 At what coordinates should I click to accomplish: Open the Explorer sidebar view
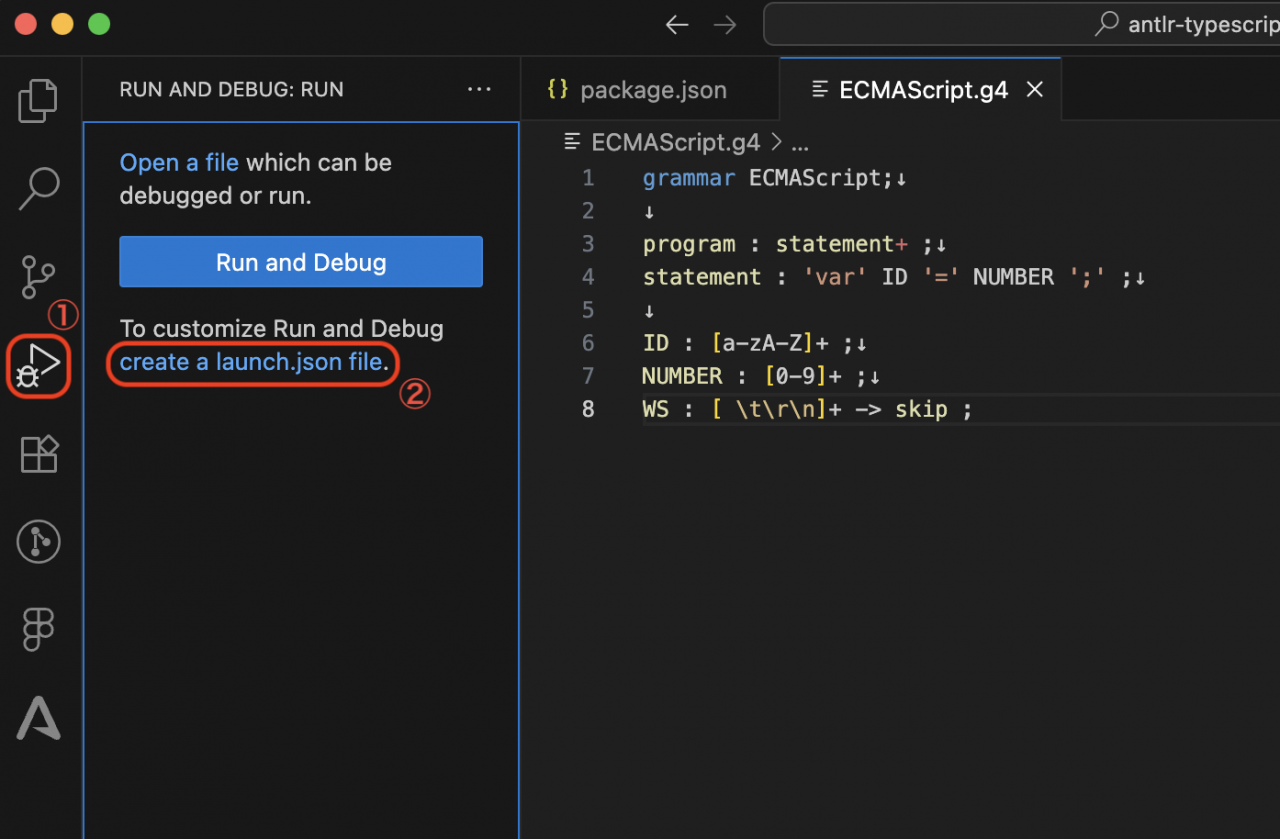tap(38, 99)
